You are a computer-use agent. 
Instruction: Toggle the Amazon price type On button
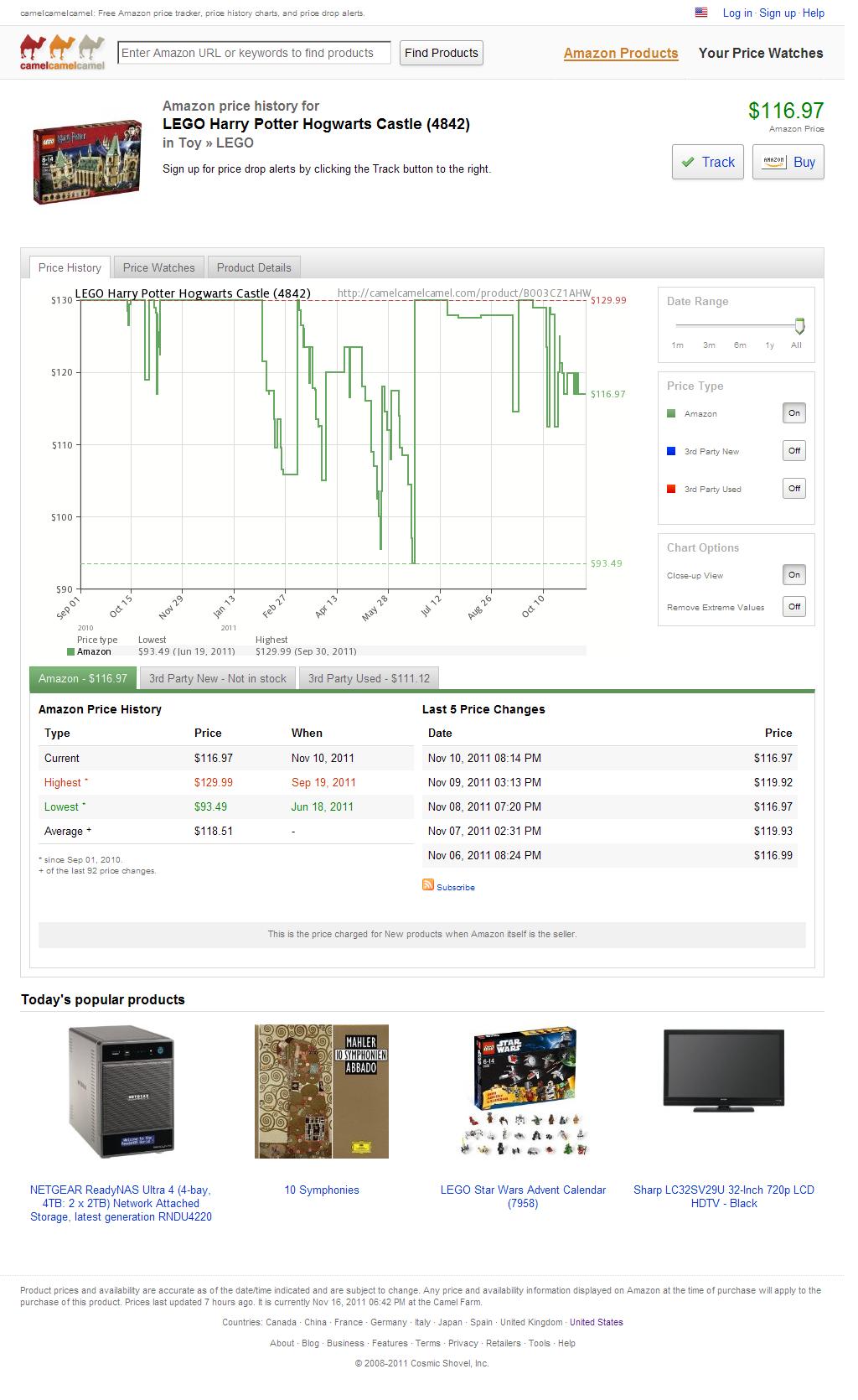[x=794, y=412]
